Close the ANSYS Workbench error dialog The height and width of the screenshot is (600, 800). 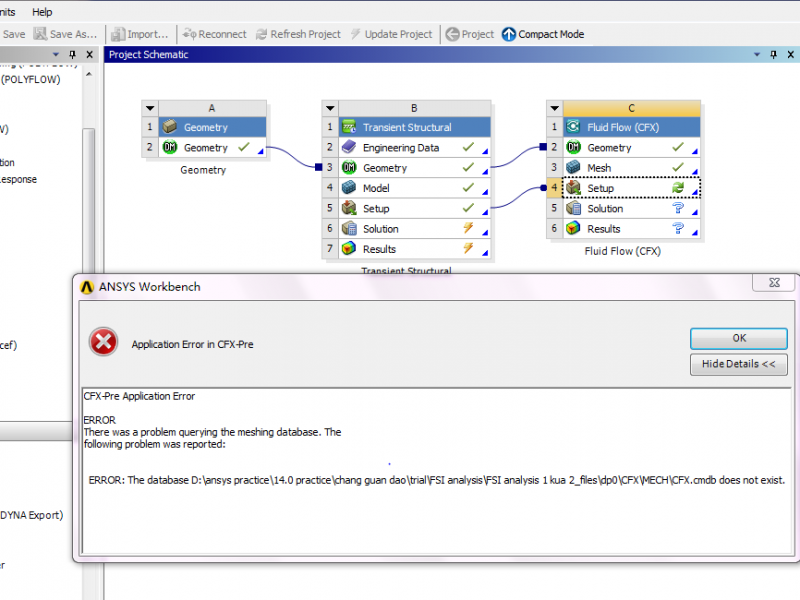click(x=774, y=283)
